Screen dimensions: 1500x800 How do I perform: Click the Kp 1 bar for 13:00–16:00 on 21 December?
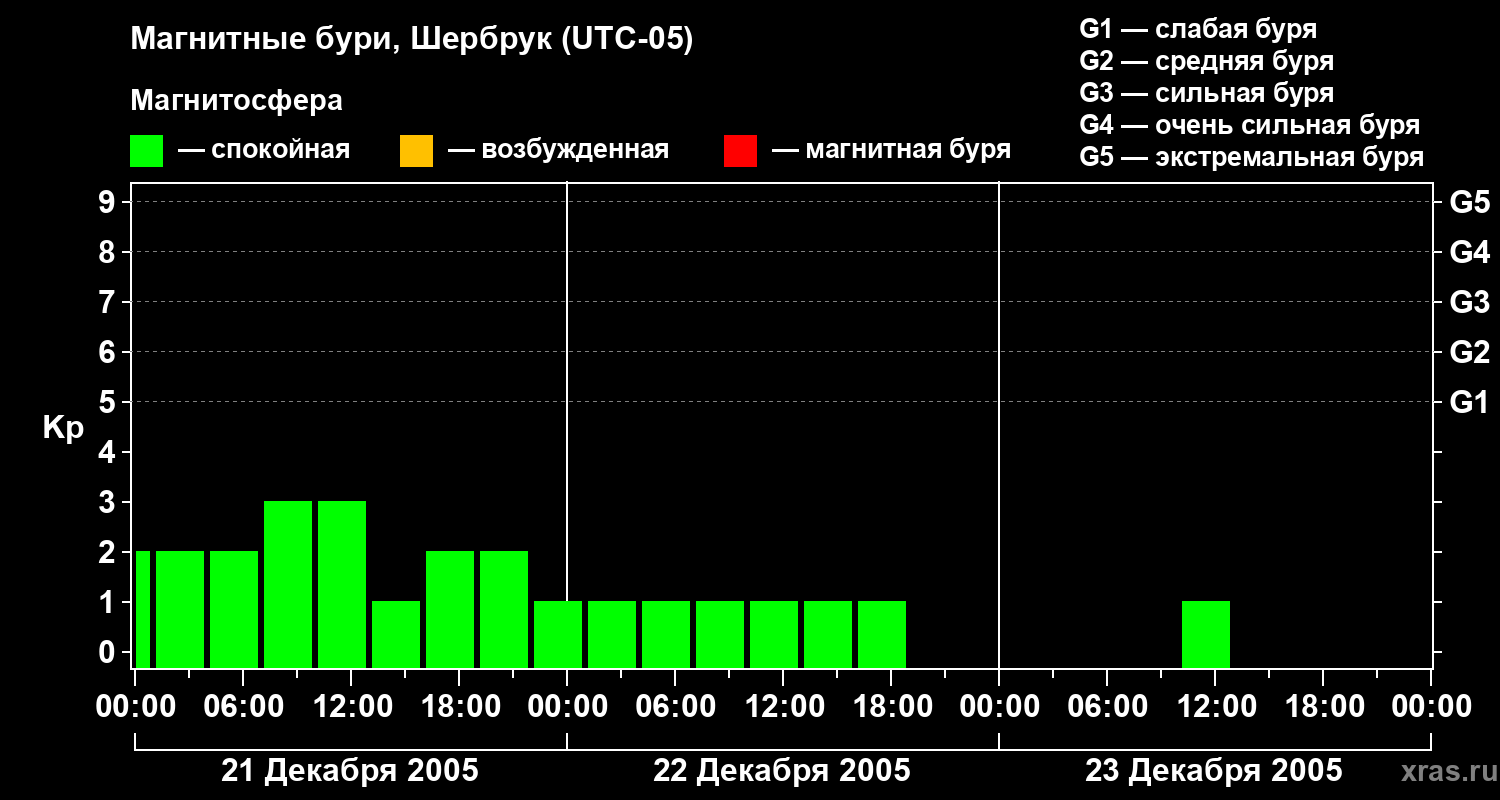click(396, 634)
